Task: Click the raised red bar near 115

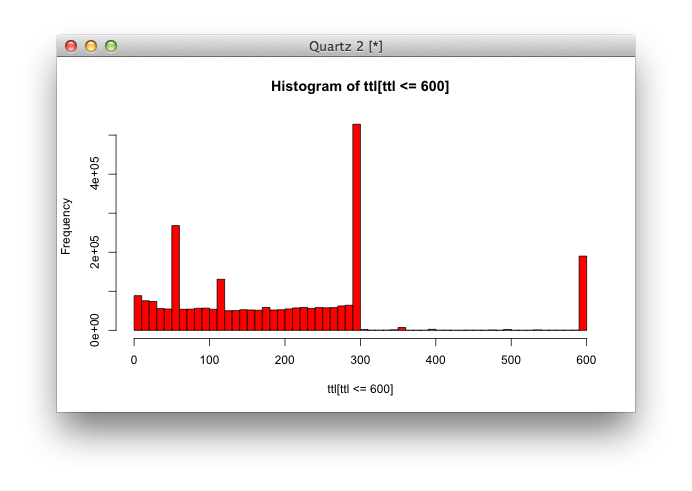Action: coord(221,304)
